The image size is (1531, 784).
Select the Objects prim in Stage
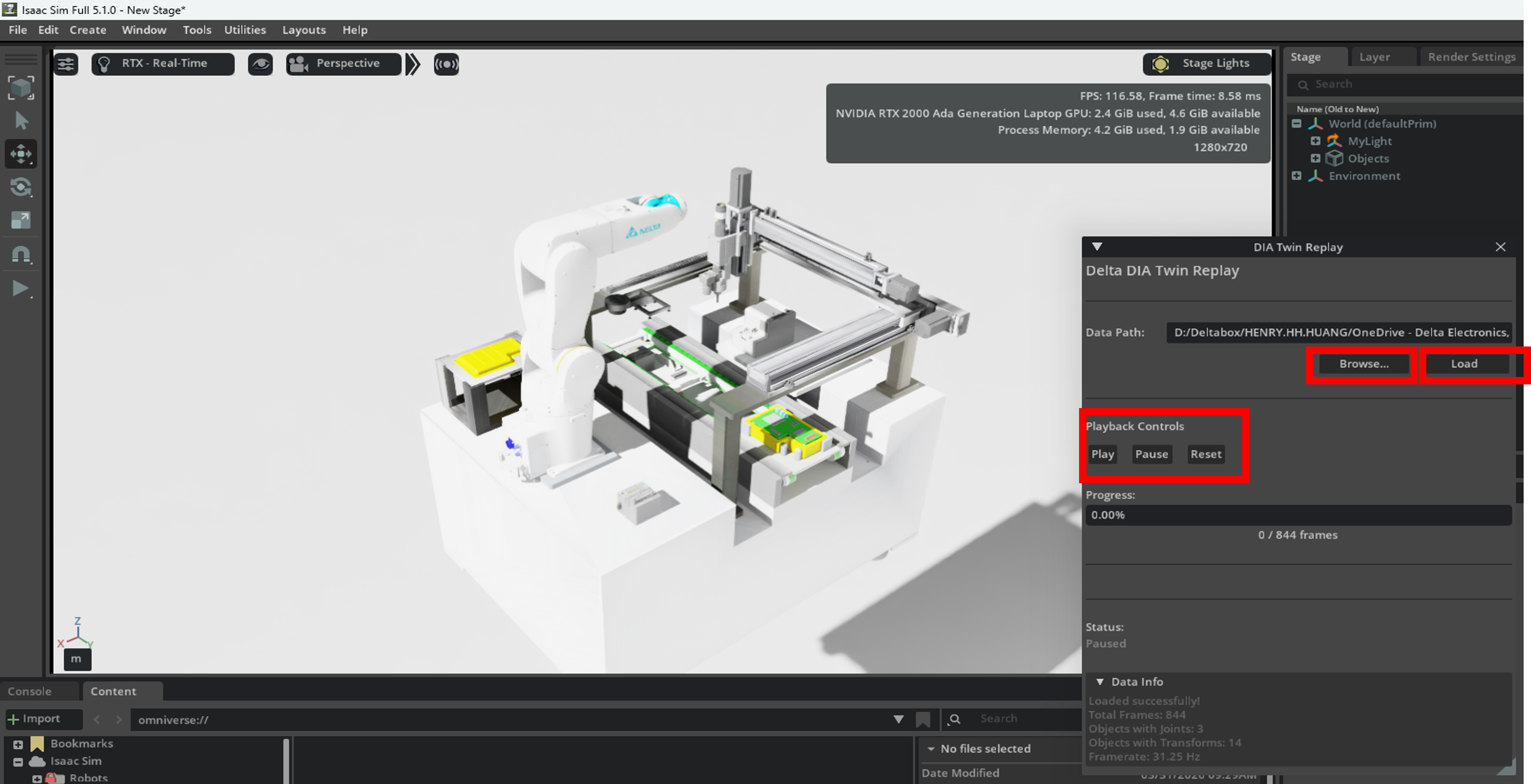1368,159
